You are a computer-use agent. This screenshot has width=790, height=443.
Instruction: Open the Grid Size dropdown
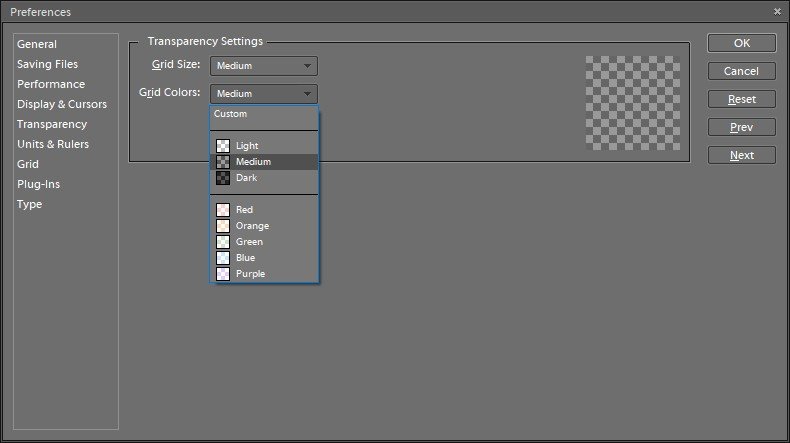coord(264,66)
